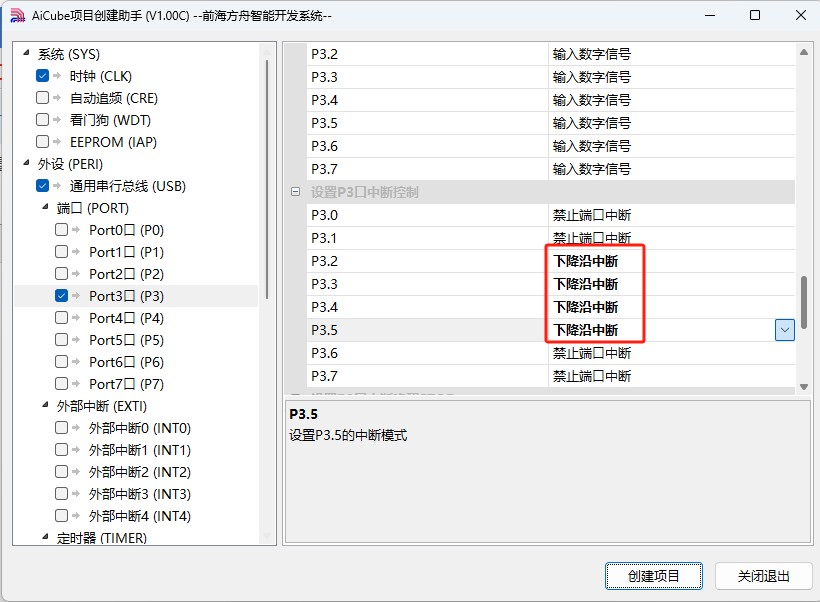The height and width of the screenshot is (602, 820).
Task: Click property grid scroll down arrow
Action: point(804,387)
